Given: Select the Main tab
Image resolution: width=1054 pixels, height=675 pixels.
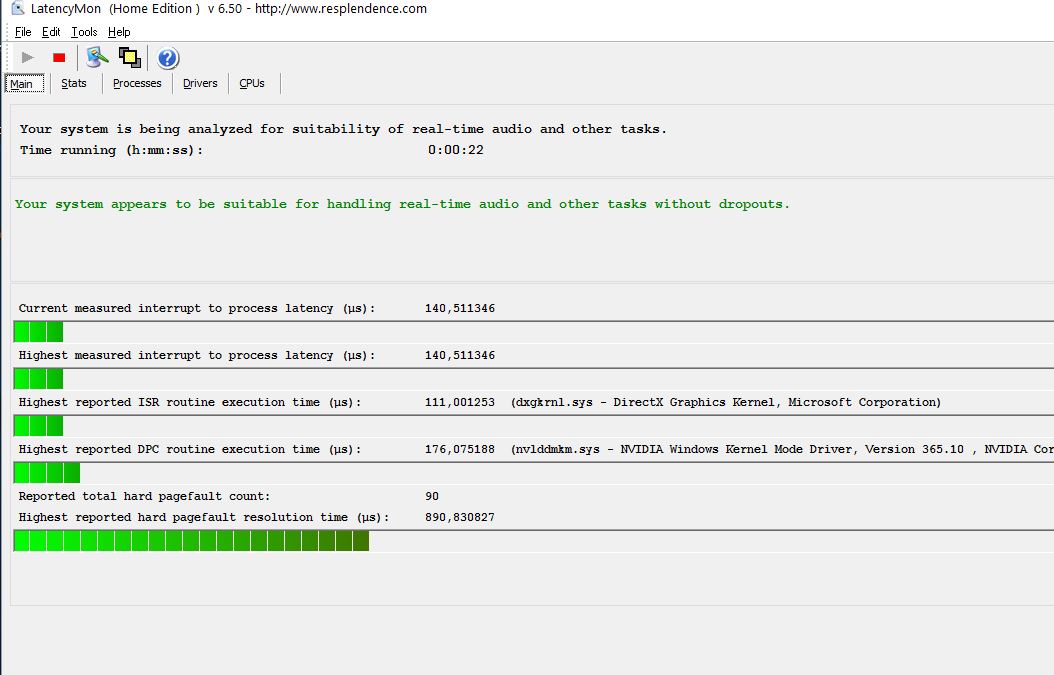Looking at the screenshot, I should pos(25,83).
